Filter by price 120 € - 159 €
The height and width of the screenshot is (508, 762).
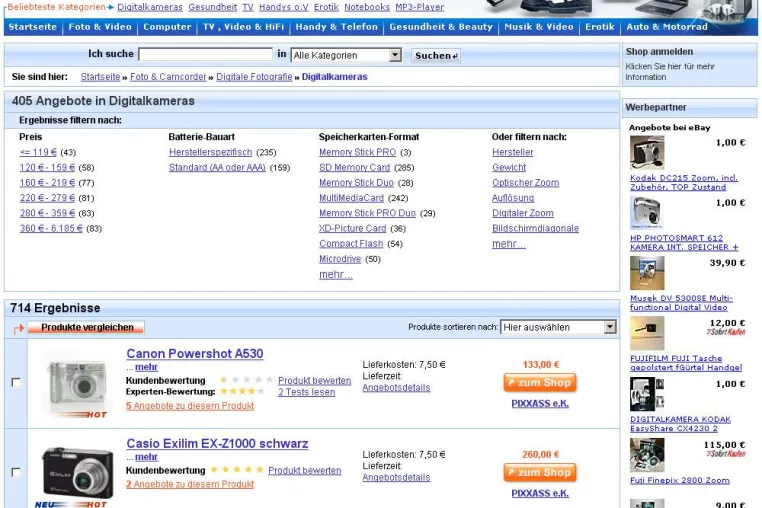tap(47, 168)
